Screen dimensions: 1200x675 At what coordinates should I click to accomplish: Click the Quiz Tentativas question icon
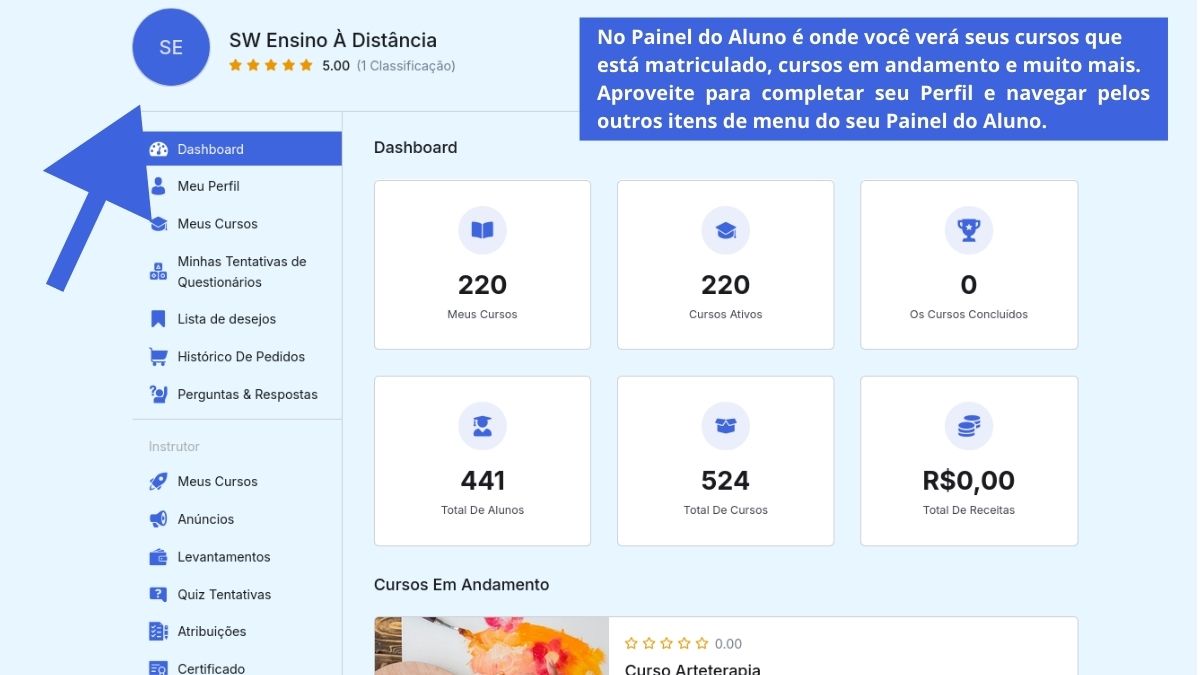tap(158, 594)
